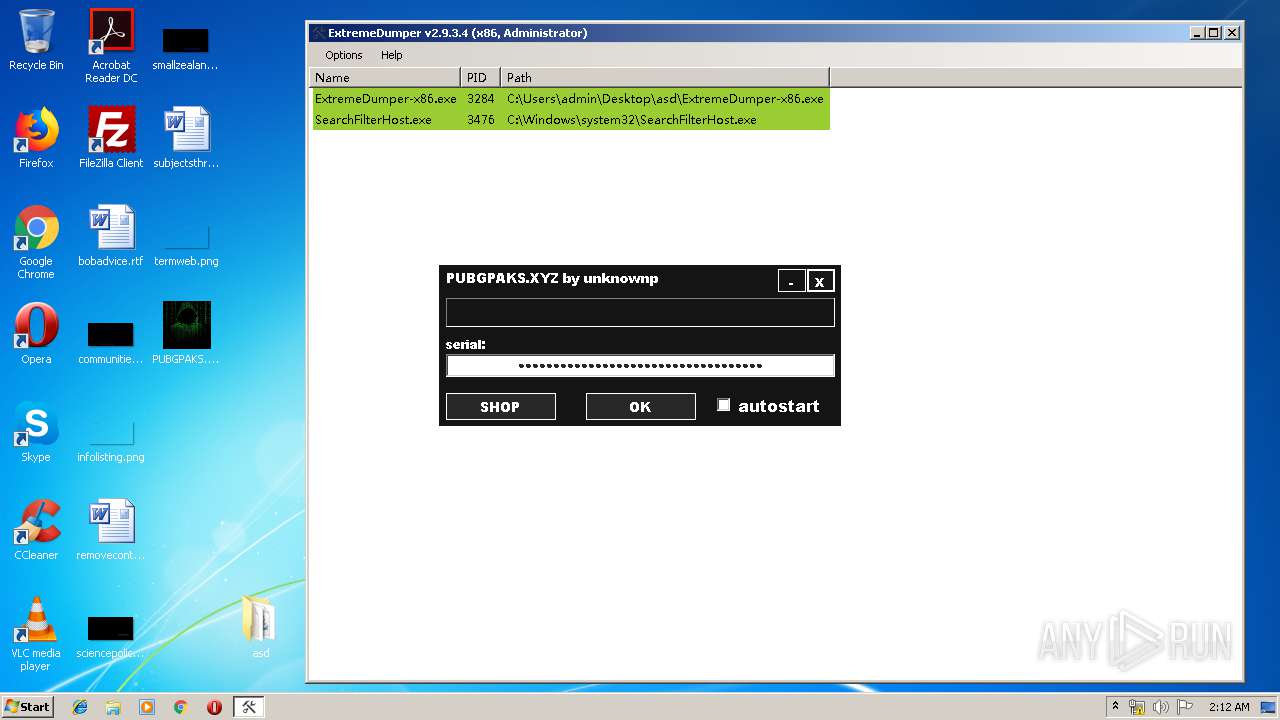Focus the serial password field

640,365
